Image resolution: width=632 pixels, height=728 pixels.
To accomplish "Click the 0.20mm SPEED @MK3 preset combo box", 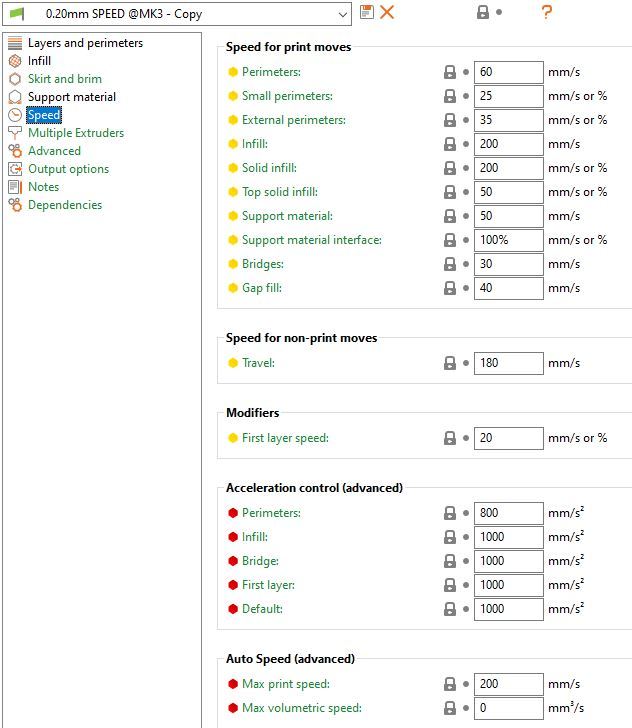I will point(177,14).
